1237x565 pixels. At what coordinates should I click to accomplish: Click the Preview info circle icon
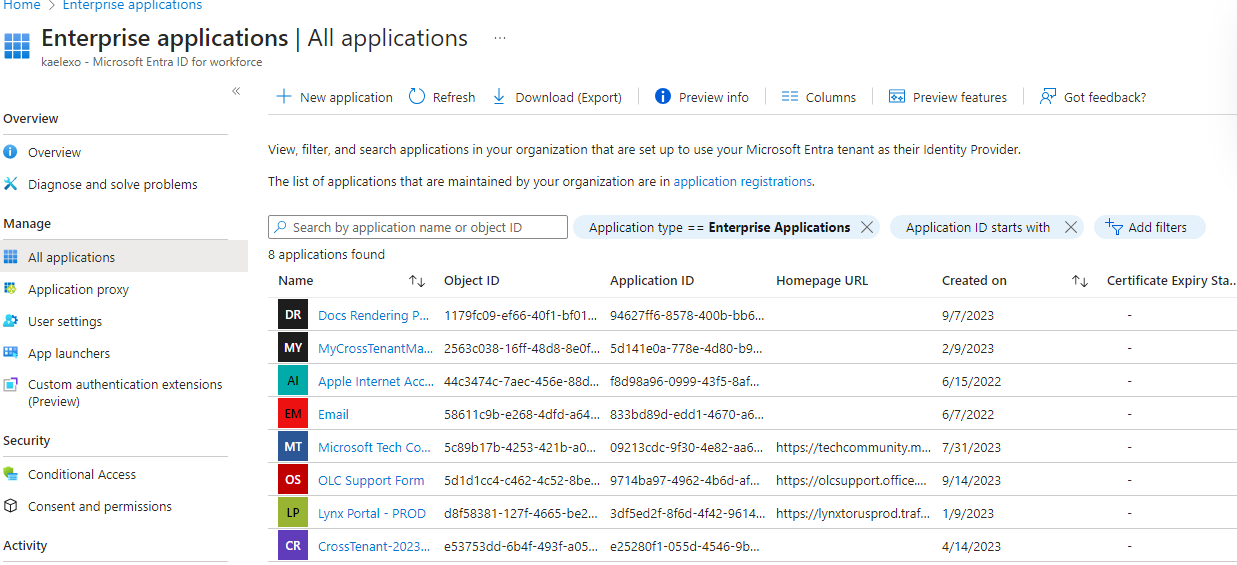[662, 97]
